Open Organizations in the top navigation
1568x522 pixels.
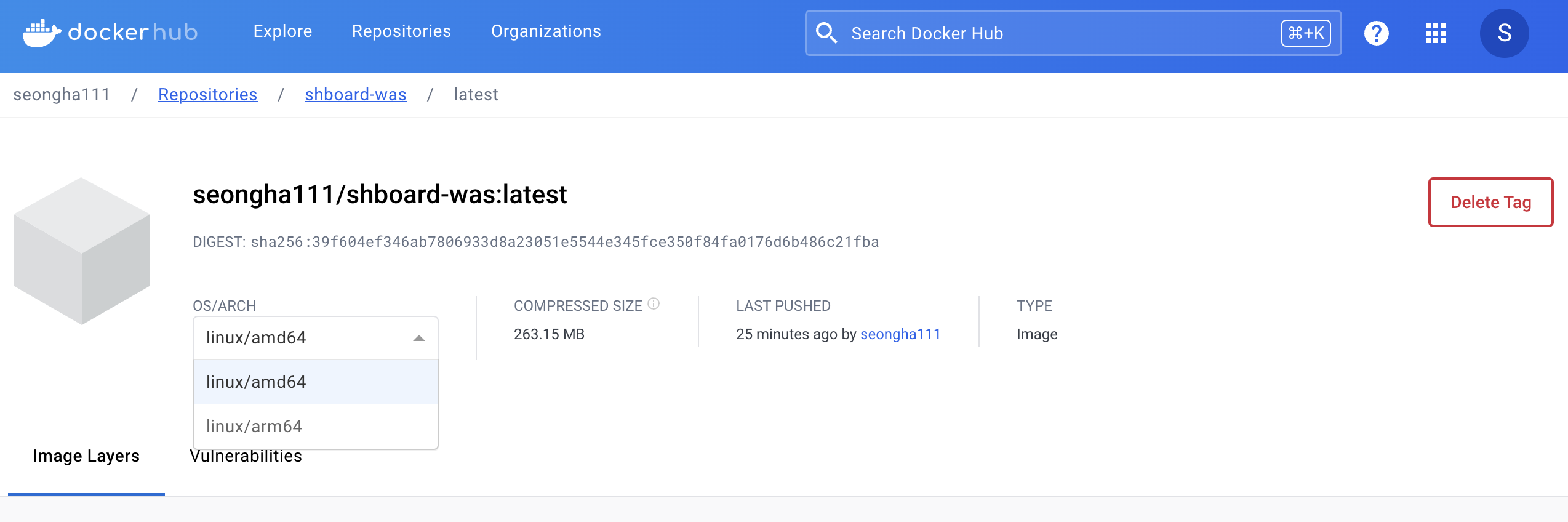(x=546, y=31)
